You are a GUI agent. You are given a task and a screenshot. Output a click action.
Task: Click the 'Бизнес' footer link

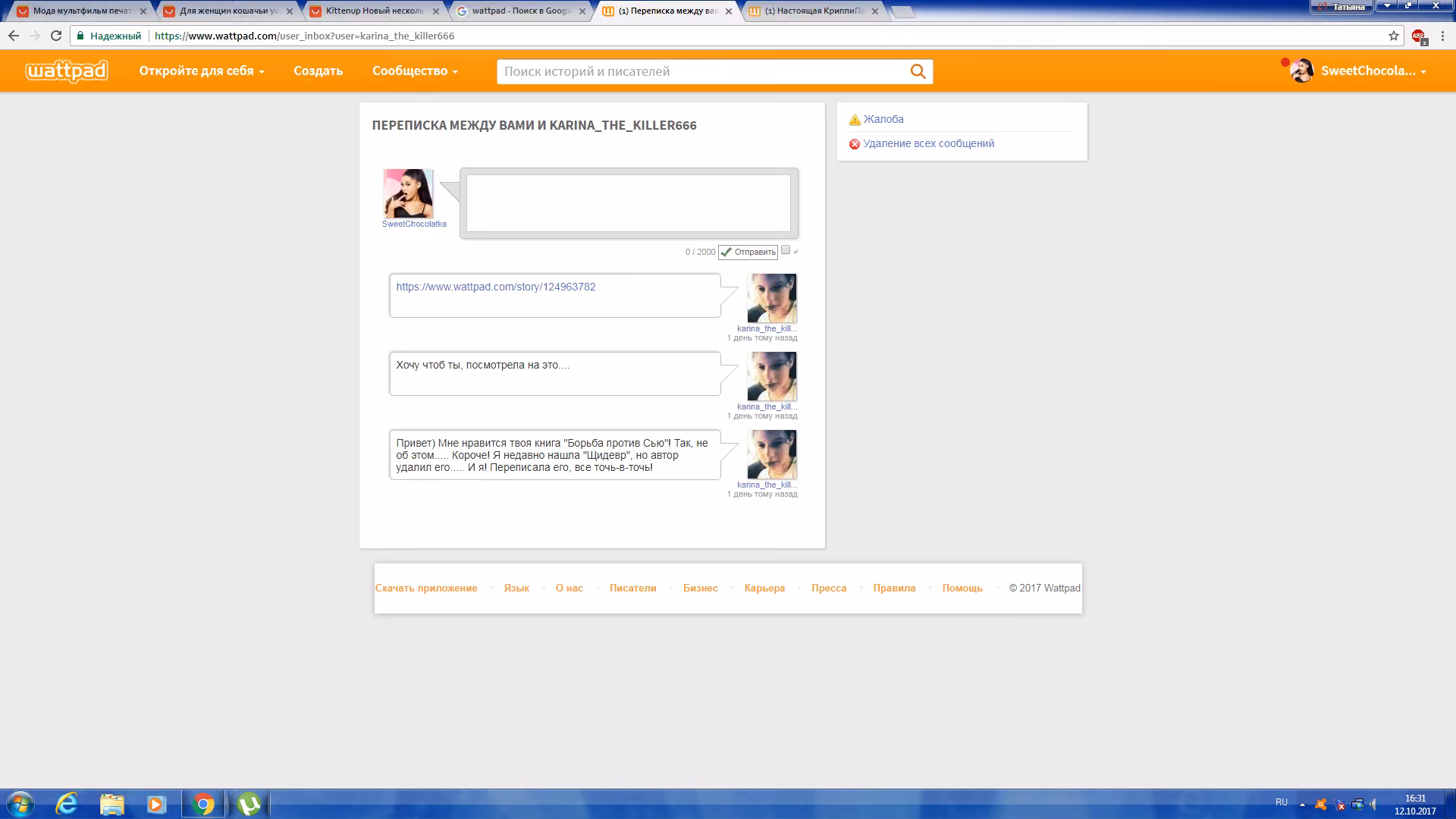pyautogui.click(x=701, y=588)
